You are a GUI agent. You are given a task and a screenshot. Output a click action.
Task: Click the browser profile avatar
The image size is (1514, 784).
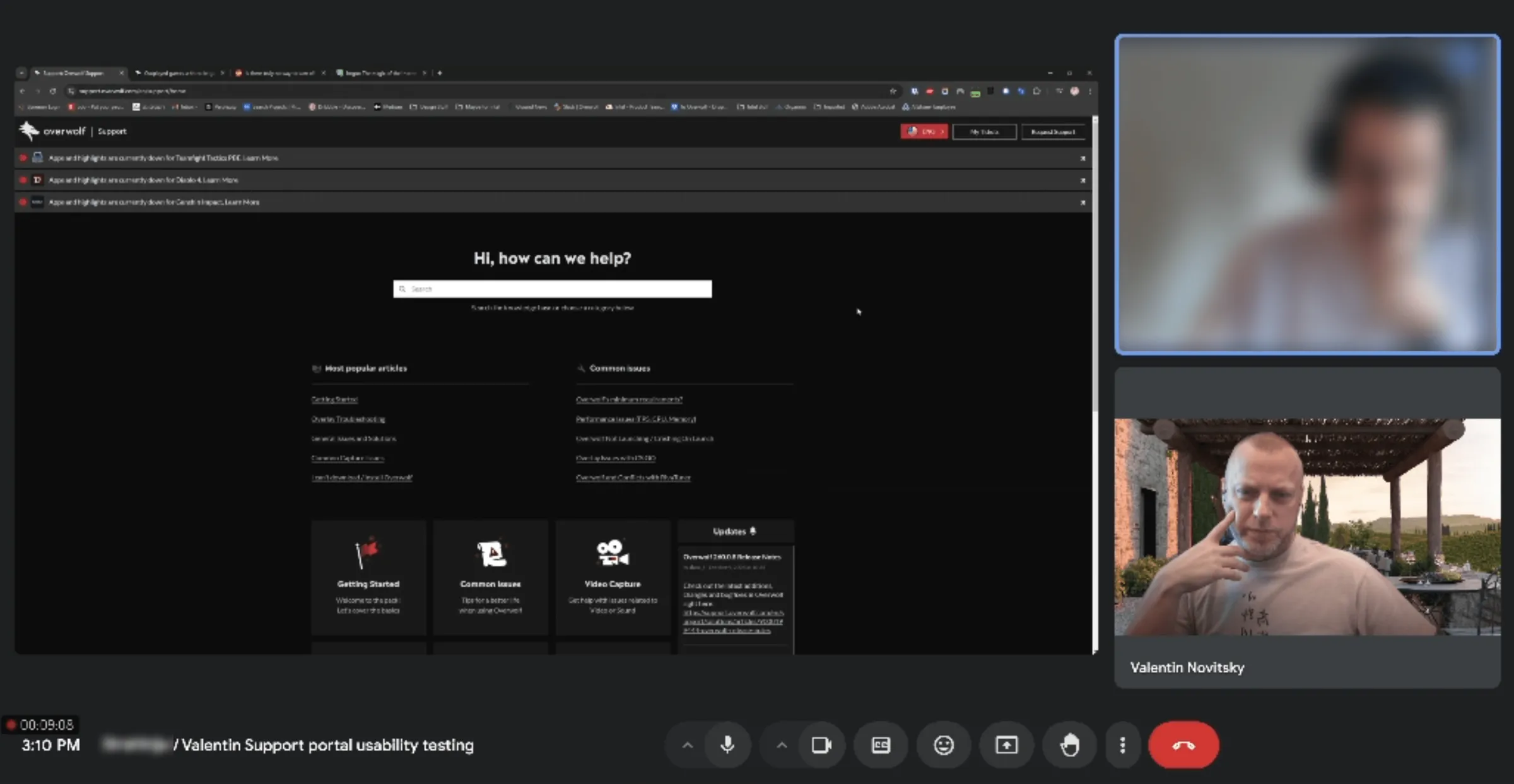pyautogui.click(x=1075, y=91)
